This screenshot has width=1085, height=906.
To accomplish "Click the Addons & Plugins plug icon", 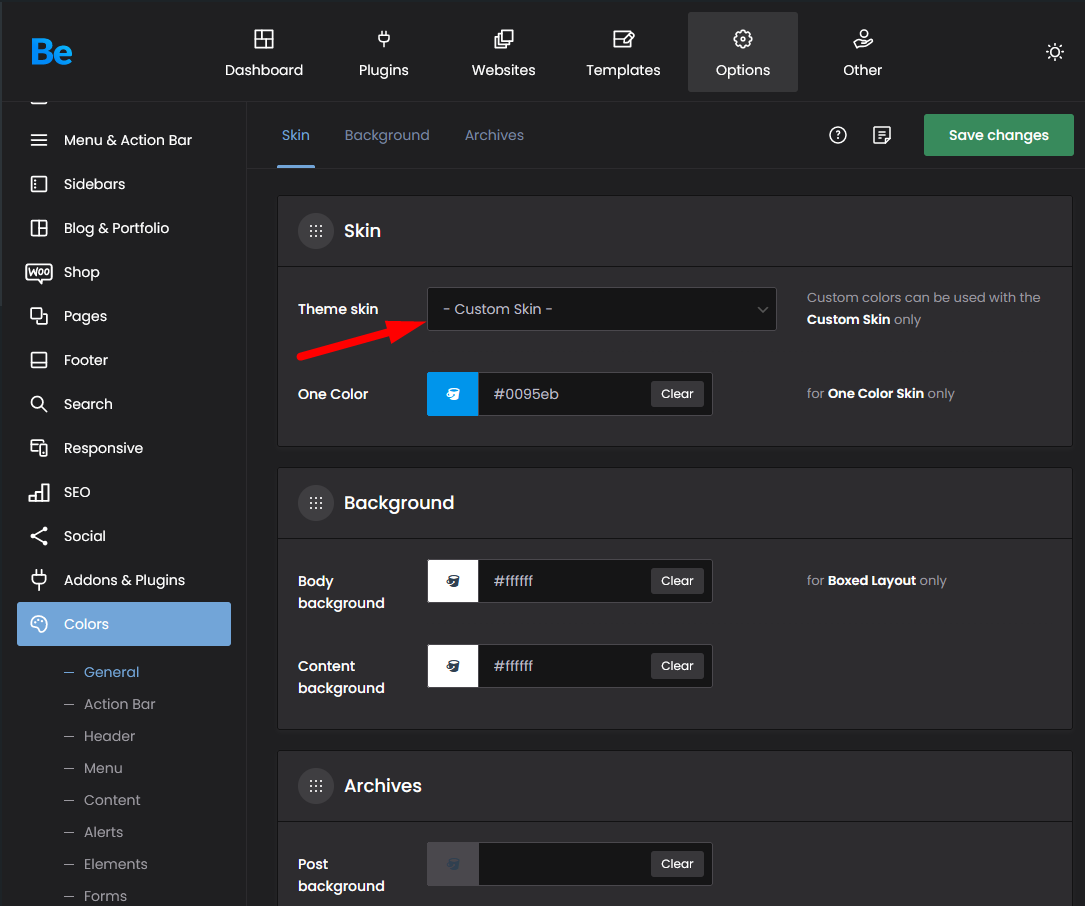I will pos(39,580).
